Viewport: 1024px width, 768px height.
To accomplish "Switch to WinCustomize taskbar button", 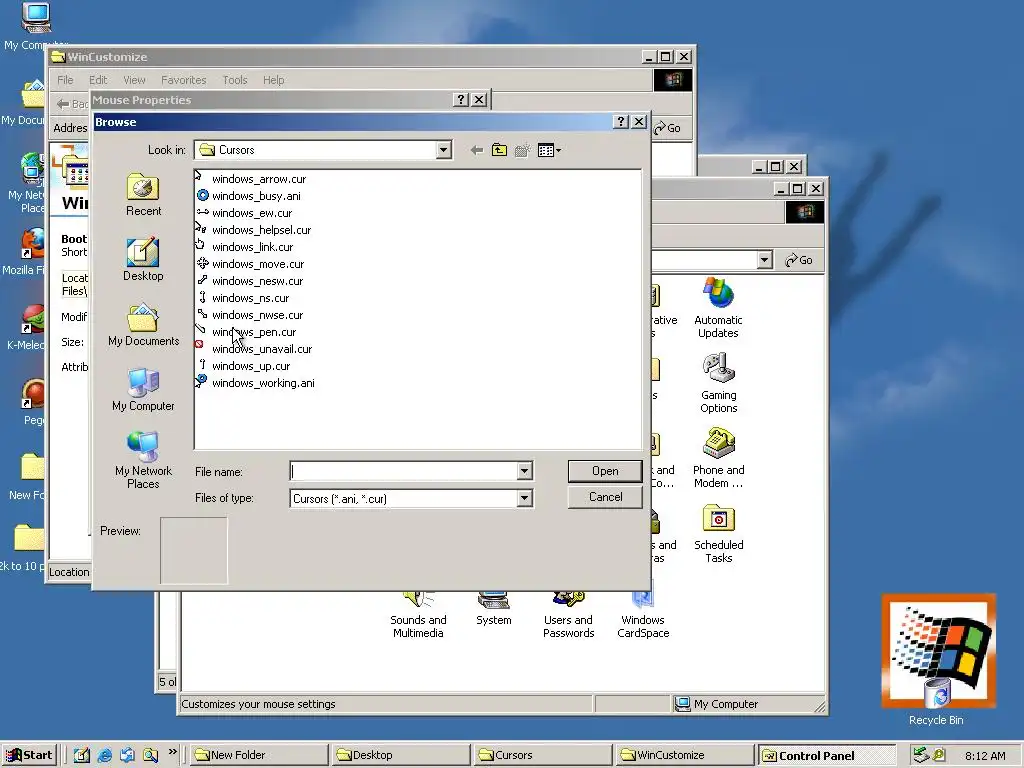I will [684, 755].
